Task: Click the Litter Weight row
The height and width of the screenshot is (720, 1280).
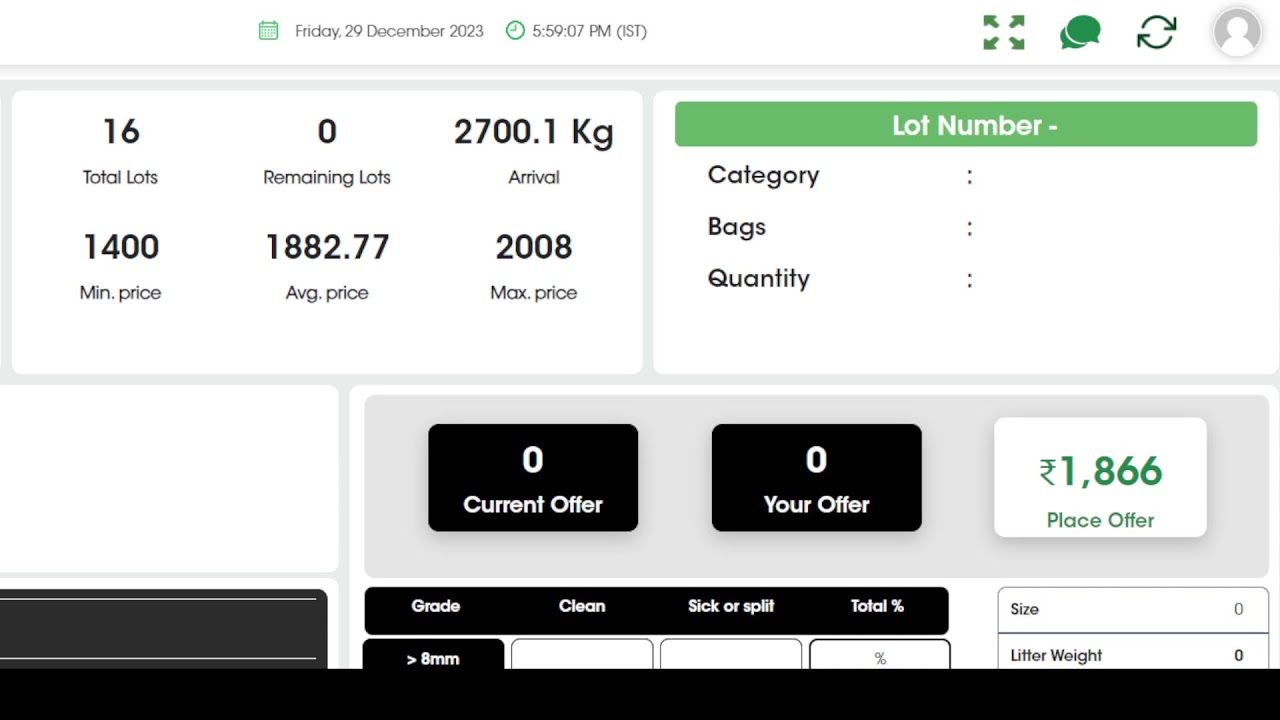Action: [x=1133, y=652]
